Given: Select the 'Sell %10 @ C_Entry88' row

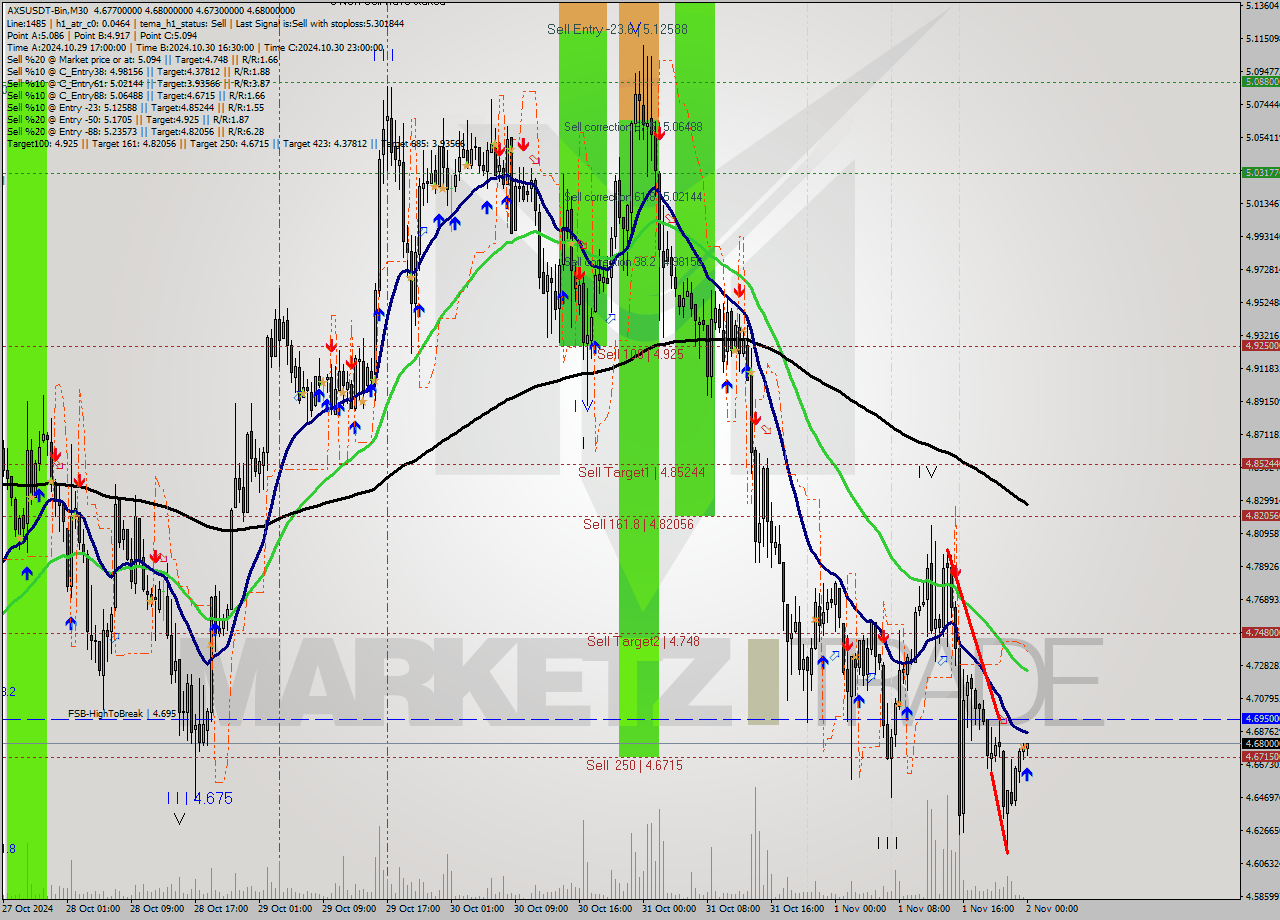Looking at the screenshot, I should (x=136, y=95).
